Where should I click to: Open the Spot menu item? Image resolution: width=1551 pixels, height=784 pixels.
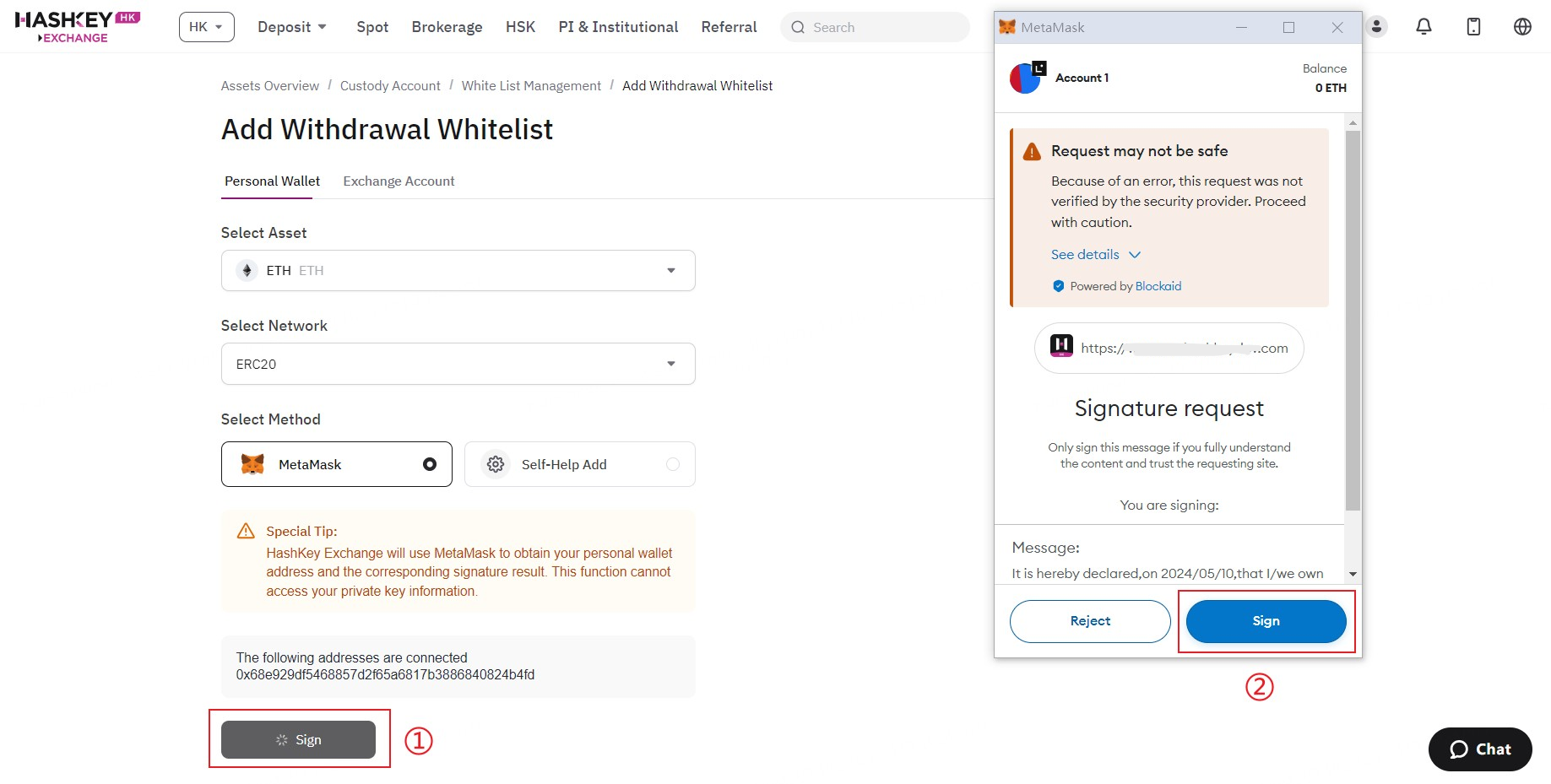pyautogui.click(x=372, y=27)
